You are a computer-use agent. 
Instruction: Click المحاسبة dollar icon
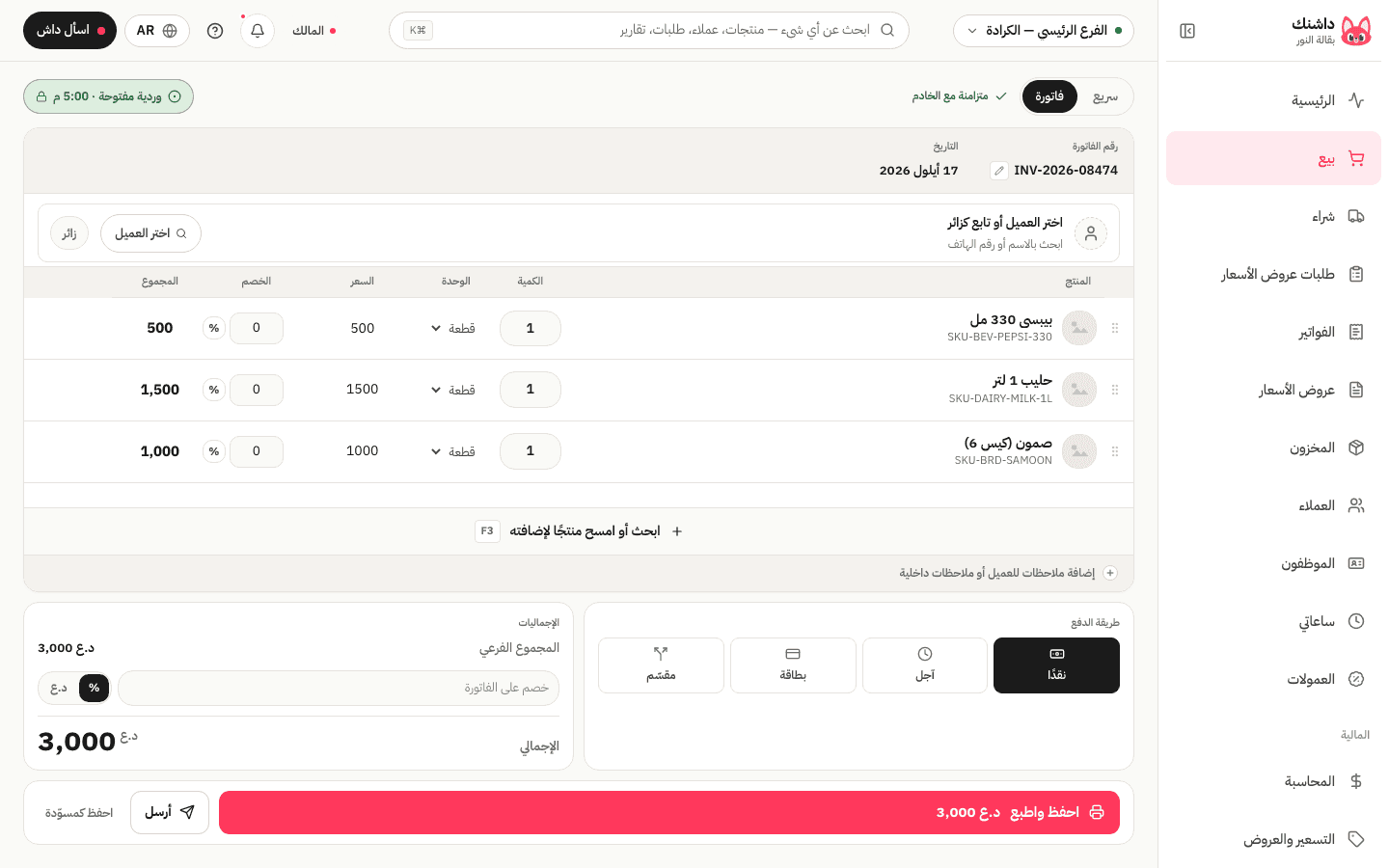tap(1356, 781)
